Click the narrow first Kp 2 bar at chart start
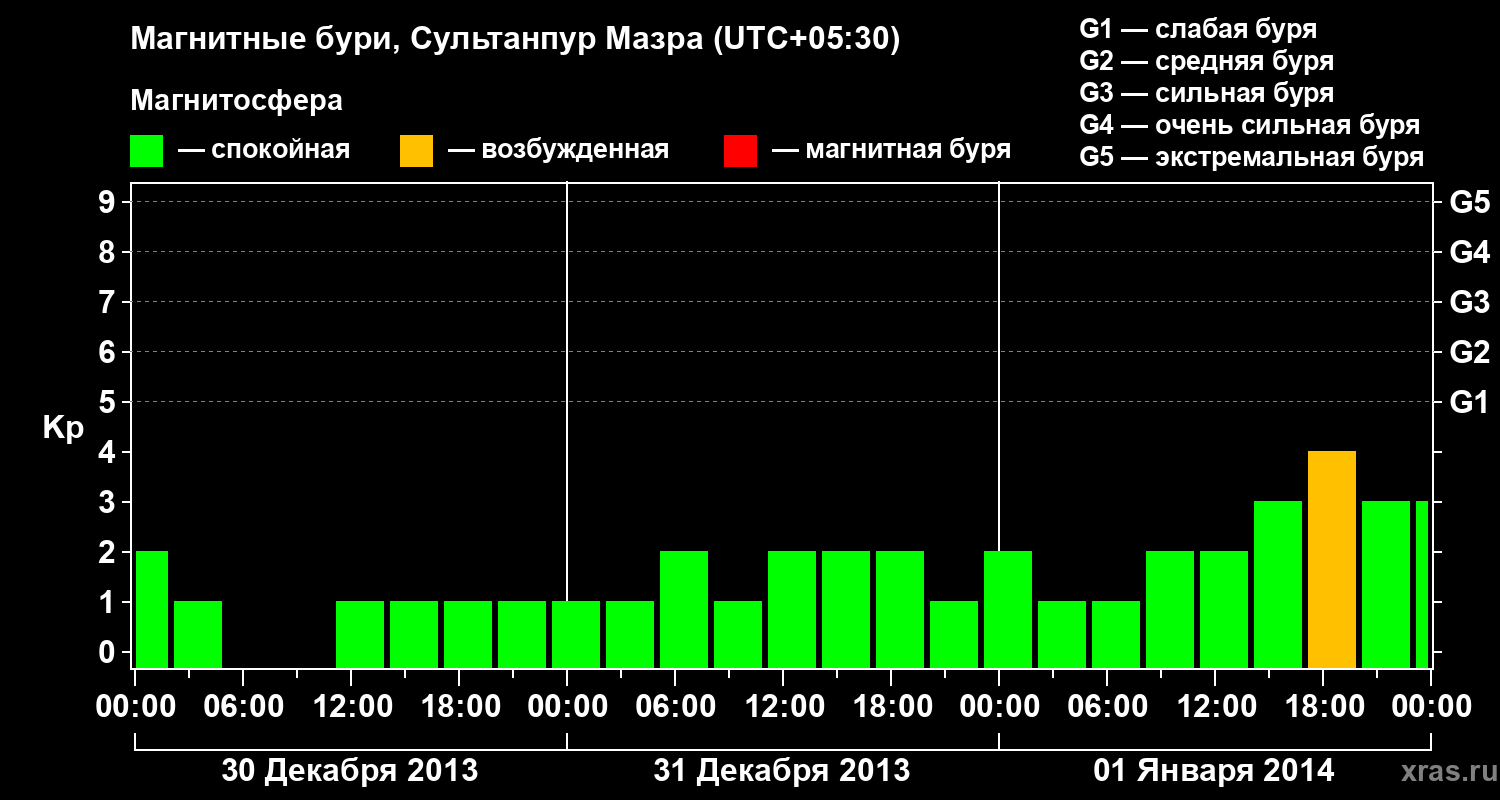Viewport: 1500px width, 800px height. point(152,609)
